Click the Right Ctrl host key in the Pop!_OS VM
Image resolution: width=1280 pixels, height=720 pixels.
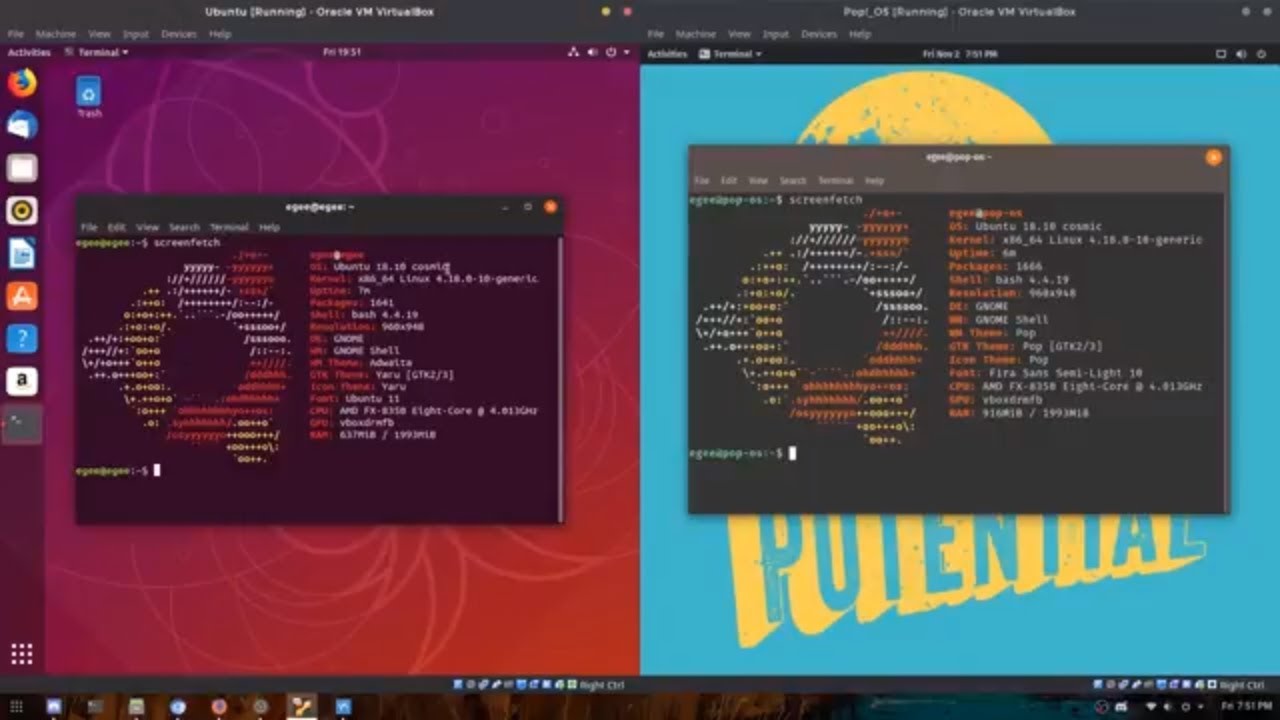1242,685
